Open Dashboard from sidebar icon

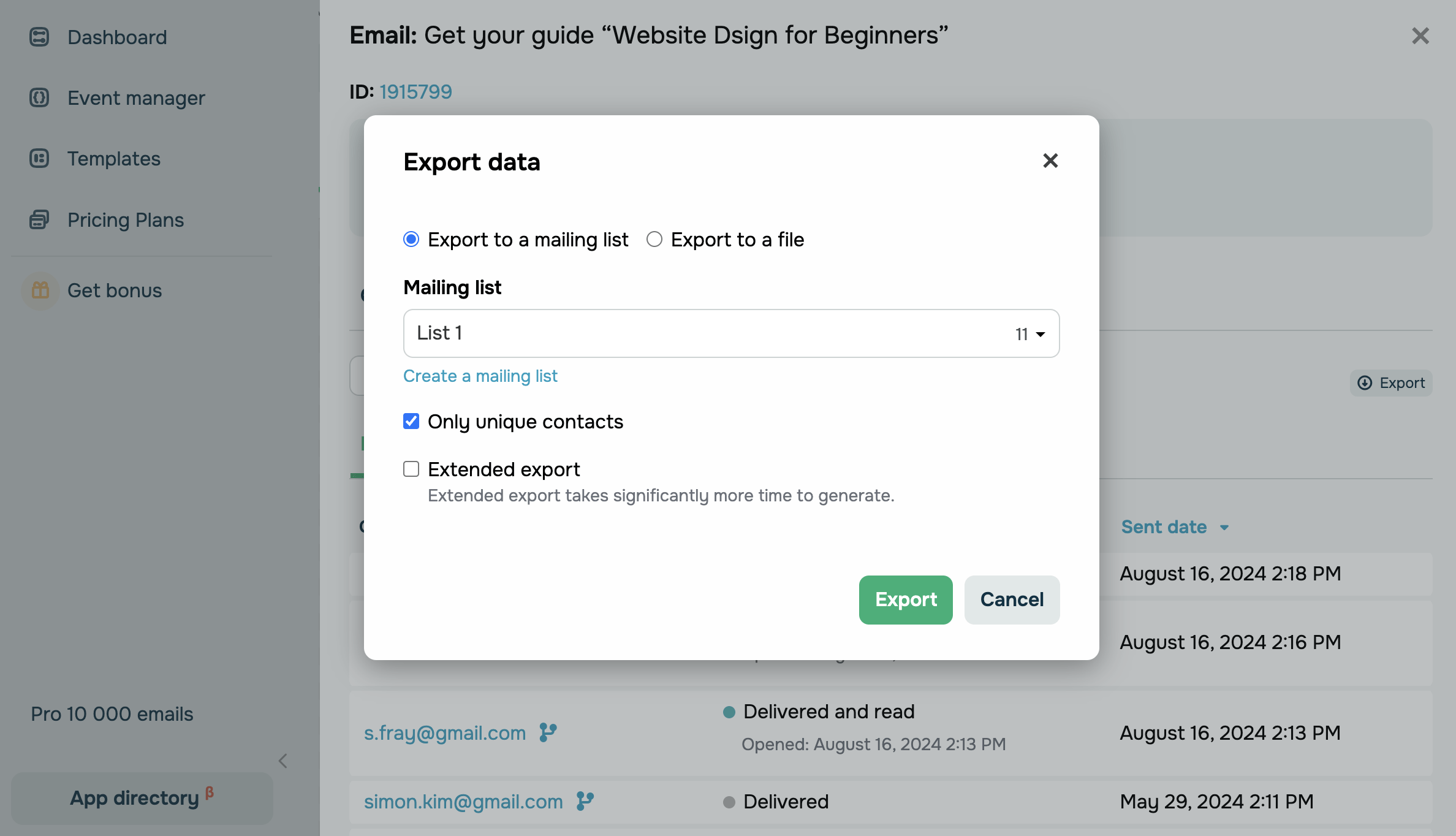tap(39, 37)
